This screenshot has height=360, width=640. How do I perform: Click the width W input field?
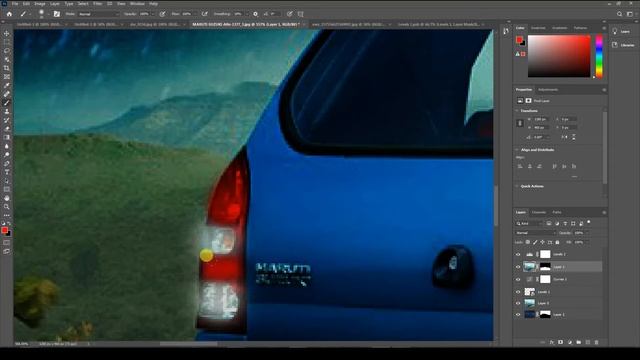542,119
